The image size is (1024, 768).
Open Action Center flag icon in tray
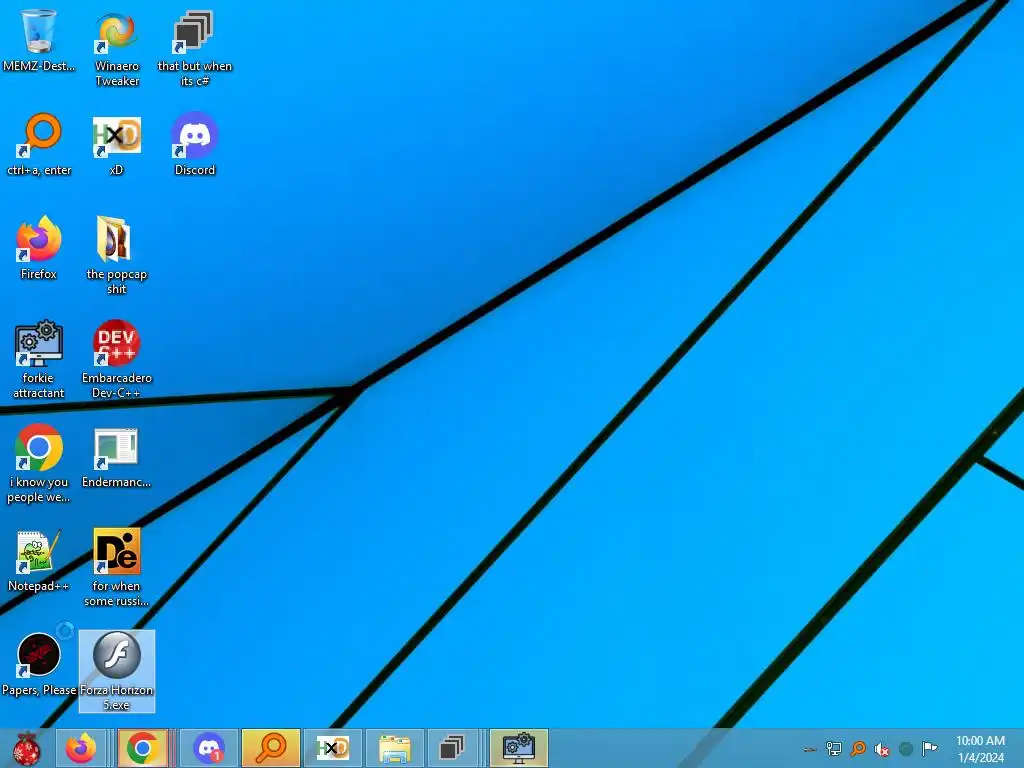(x=929, y=748)
